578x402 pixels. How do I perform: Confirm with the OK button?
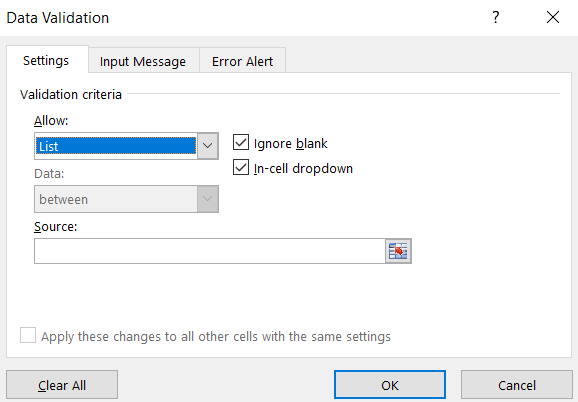coord(390,385)
